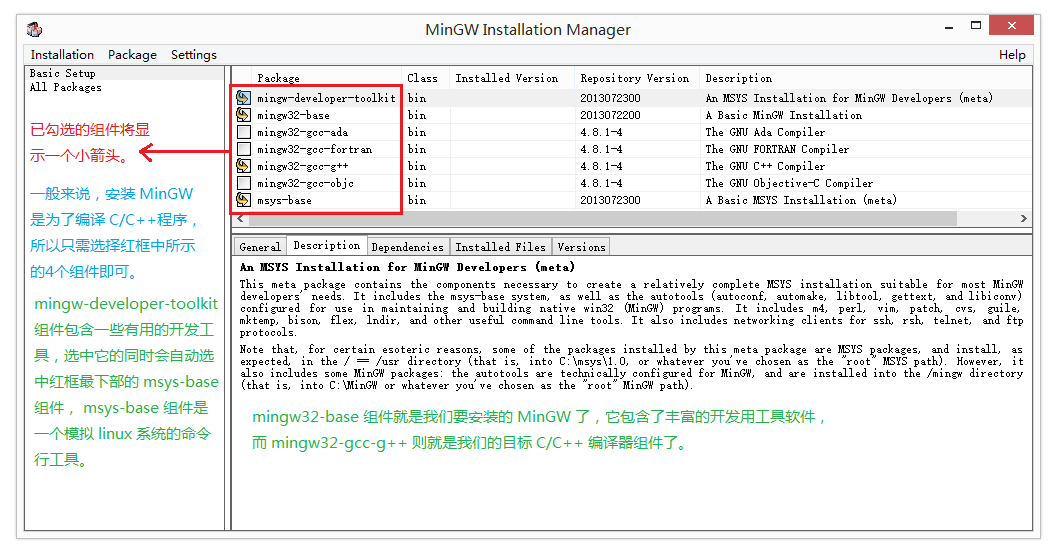1056x554 pixels.
Task: Click the MinGW app icon in title bar
Action: (34, 28)
